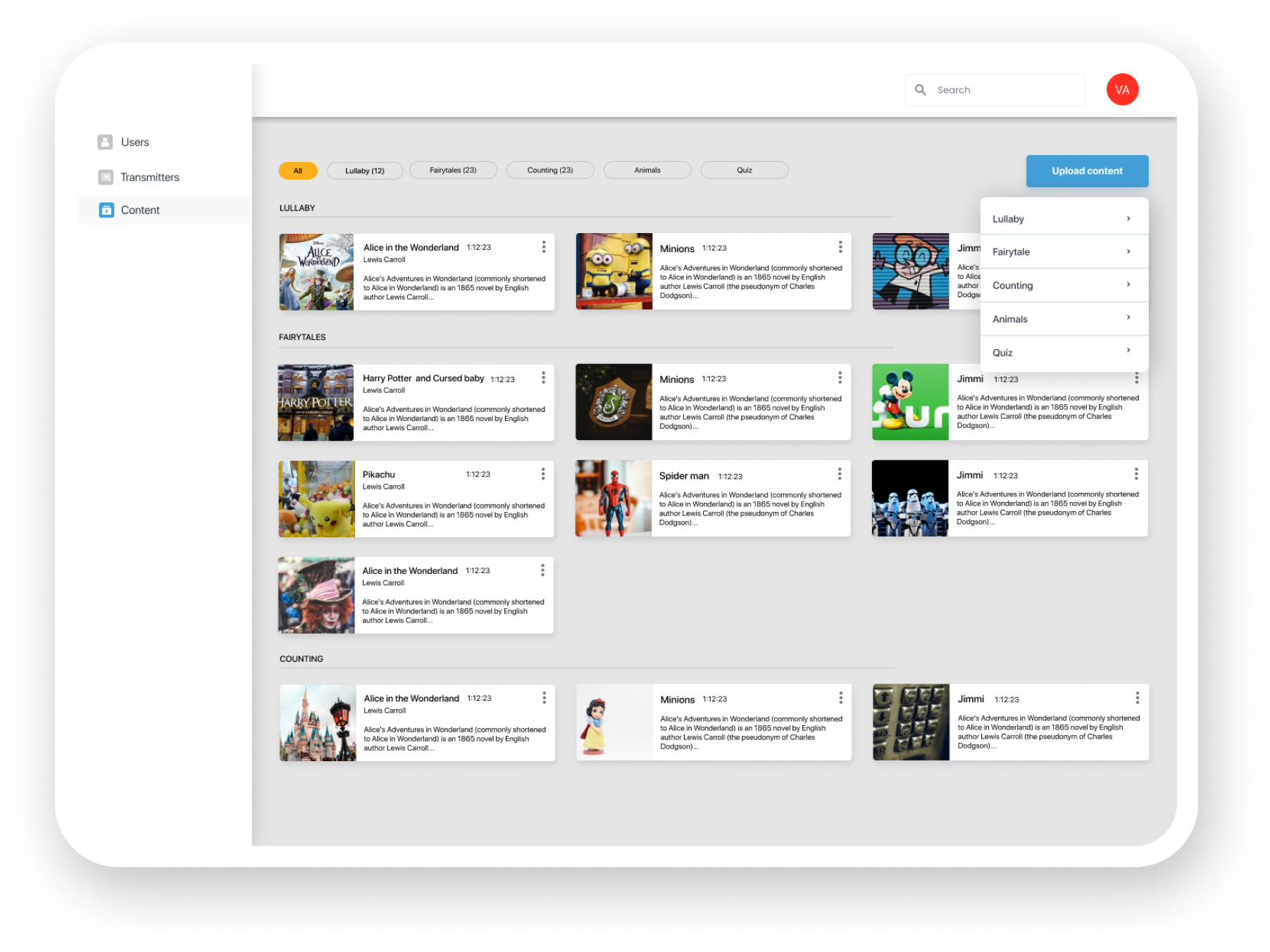Open the Alice in Wonderland poster thumbnail
Screen dimensions: 1270x952
coord(316,272)
